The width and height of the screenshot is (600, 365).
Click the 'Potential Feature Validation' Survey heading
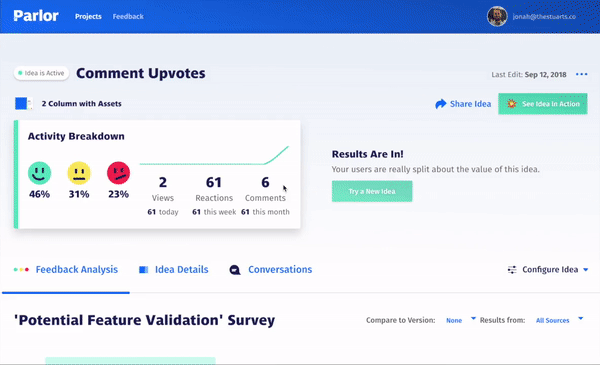point(145,320)
